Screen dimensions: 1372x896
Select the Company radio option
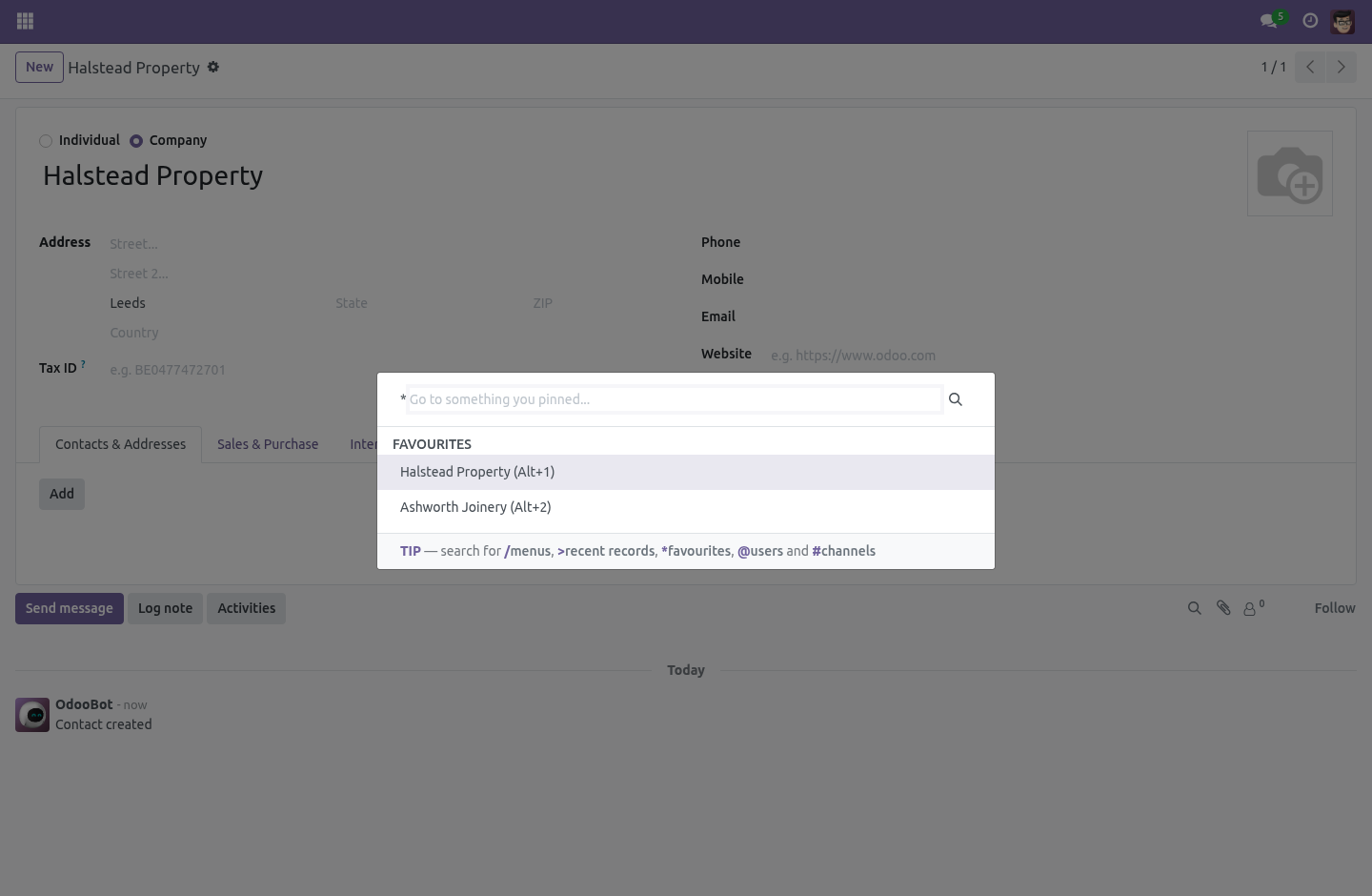[136, 141]
